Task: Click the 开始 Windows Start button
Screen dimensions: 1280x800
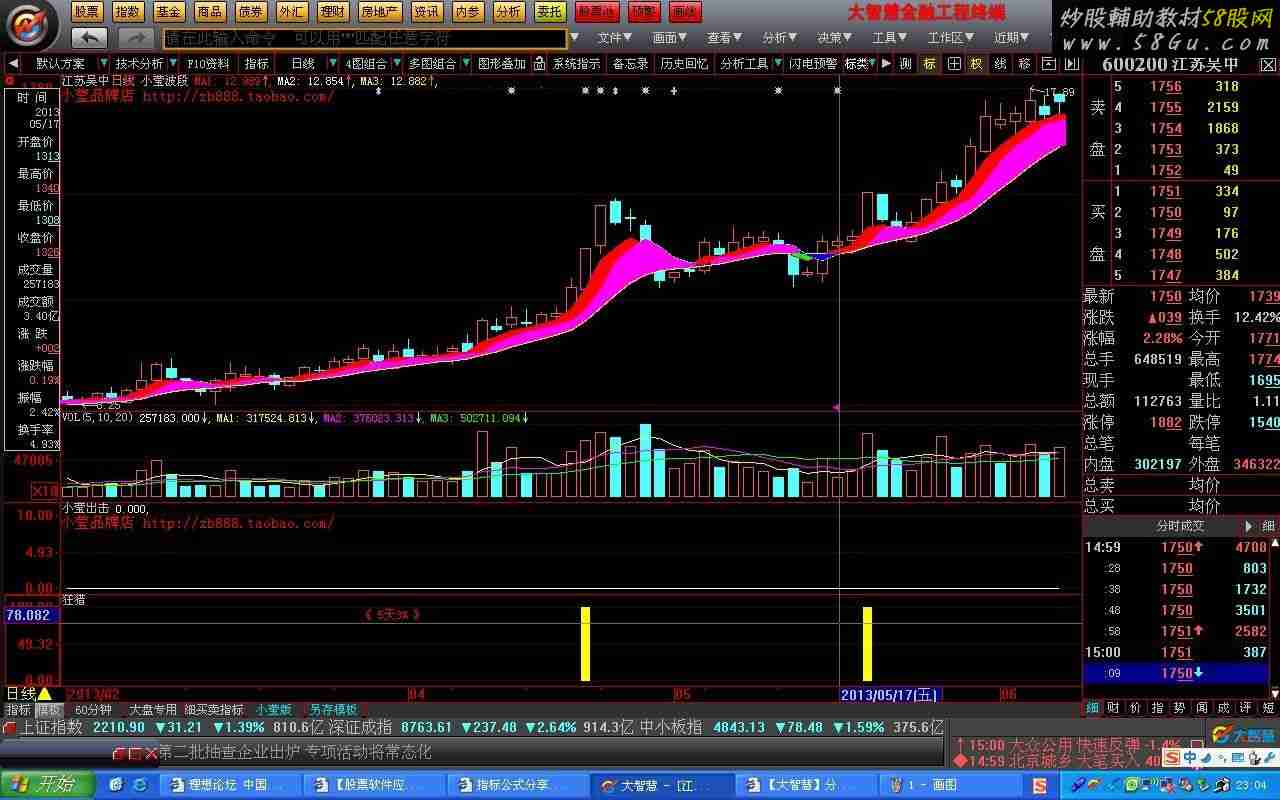Action: coord(47,784)
